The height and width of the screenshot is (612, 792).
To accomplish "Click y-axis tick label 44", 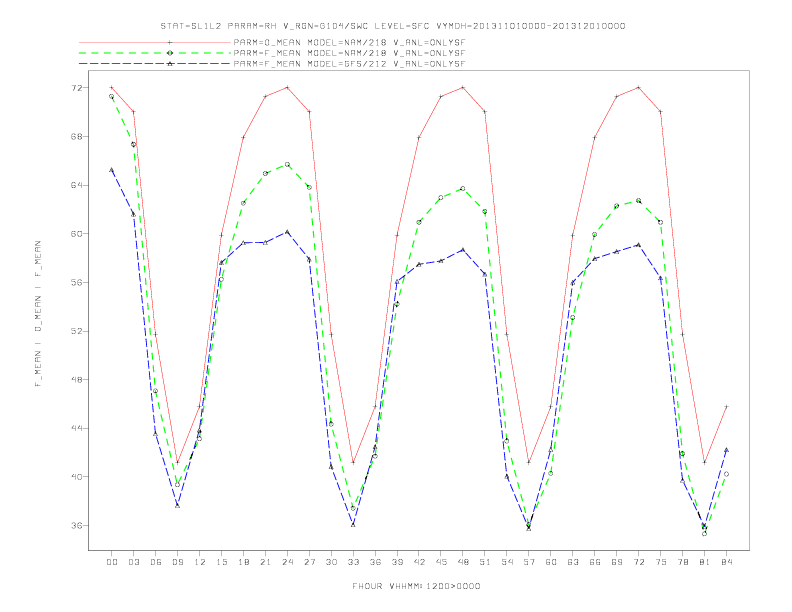I will [x=77, y=428].
